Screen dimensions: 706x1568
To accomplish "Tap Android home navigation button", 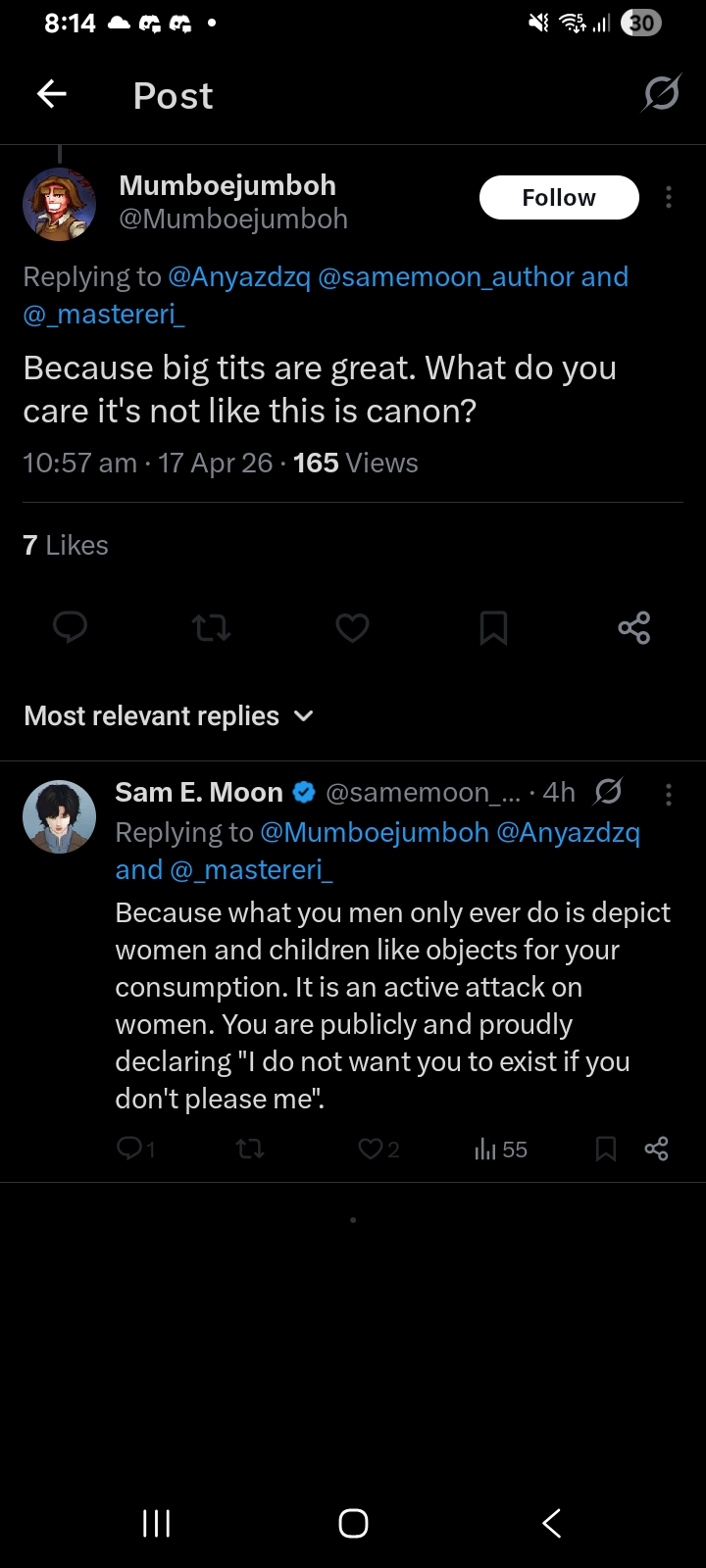I will 353,1523.
